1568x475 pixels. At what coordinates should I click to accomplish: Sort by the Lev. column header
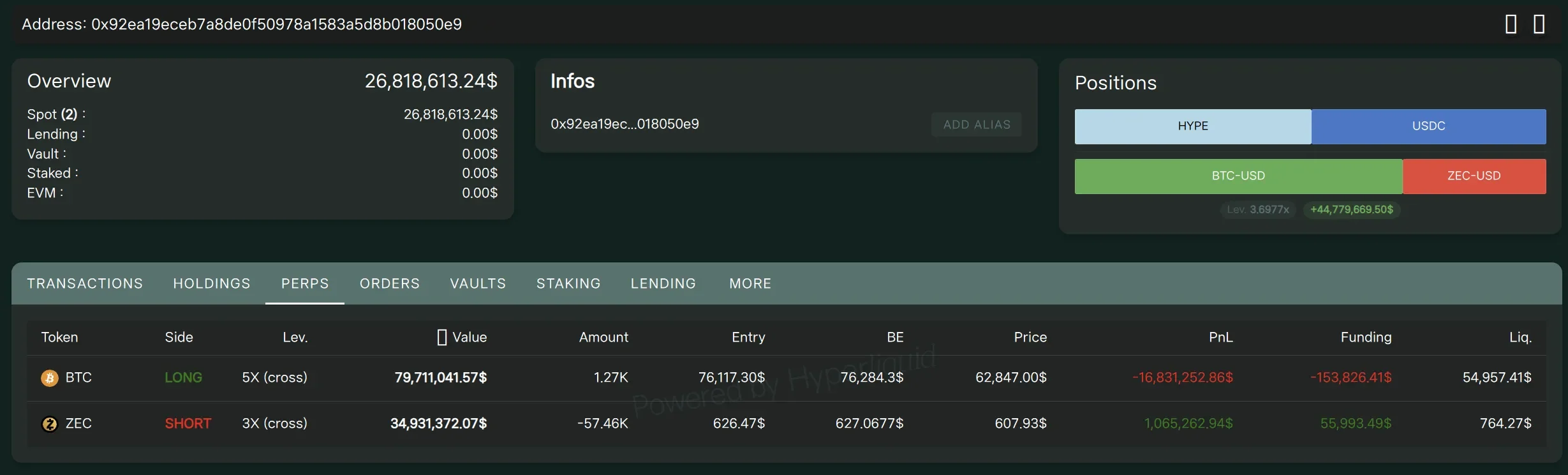(295, 337)
